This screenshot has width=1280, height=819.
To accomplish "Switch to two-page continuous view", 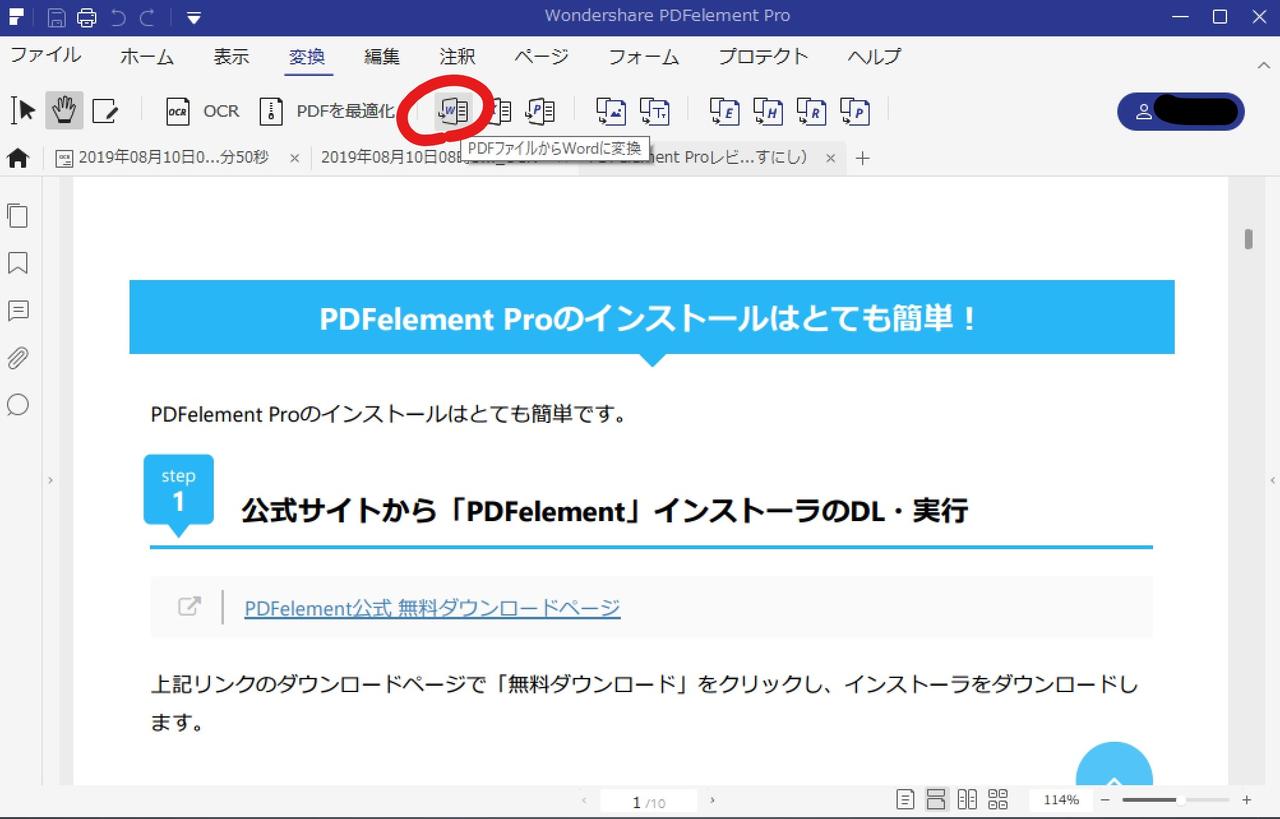I will point(997,800).
